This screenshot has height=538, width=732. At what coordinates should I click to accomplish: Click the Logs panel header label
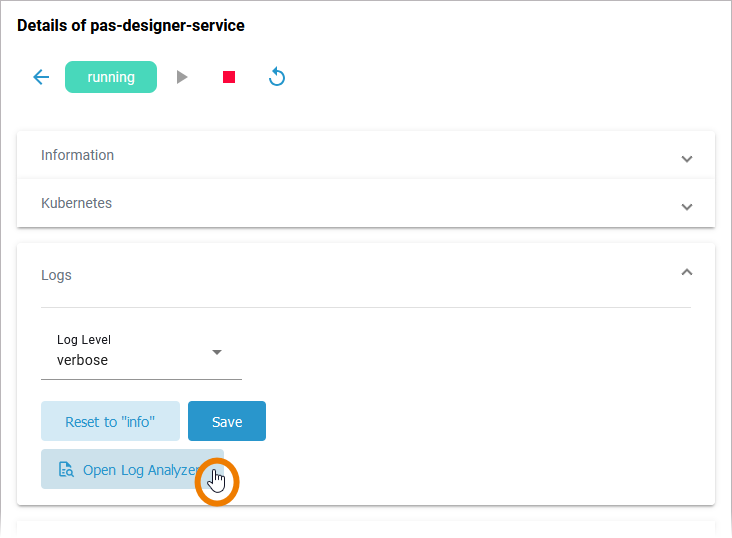(56, 275)
